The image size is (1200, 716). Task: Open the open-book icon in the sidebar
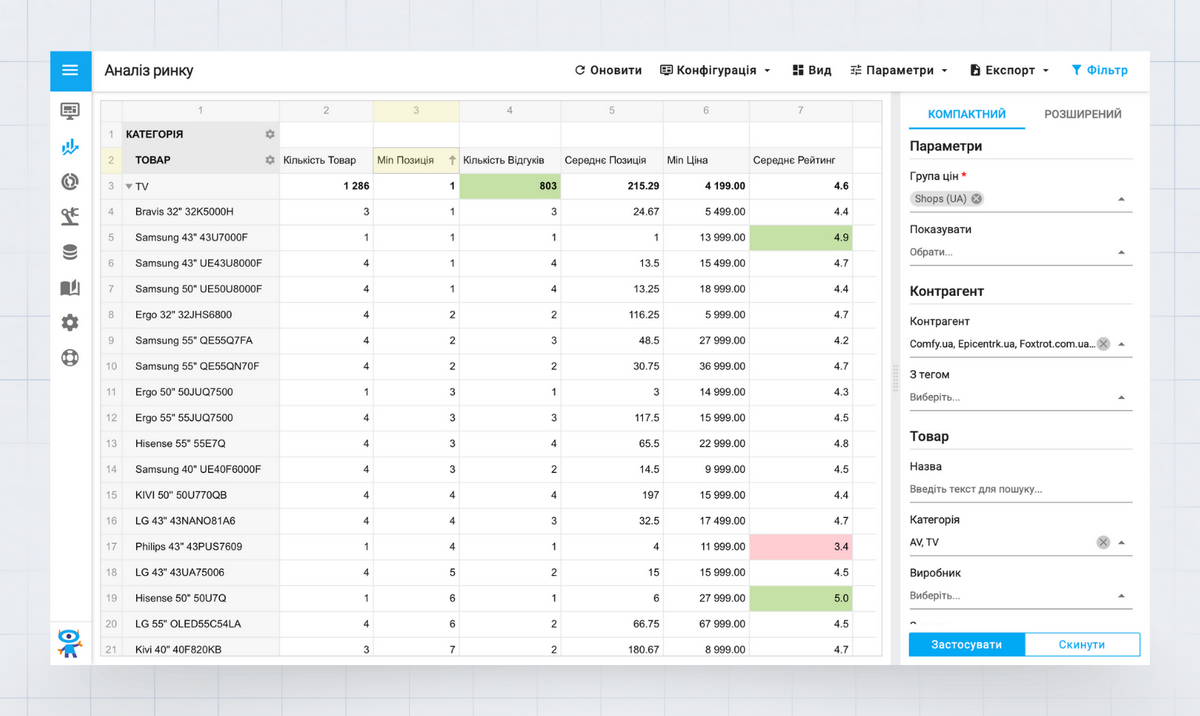coord(70,288)
